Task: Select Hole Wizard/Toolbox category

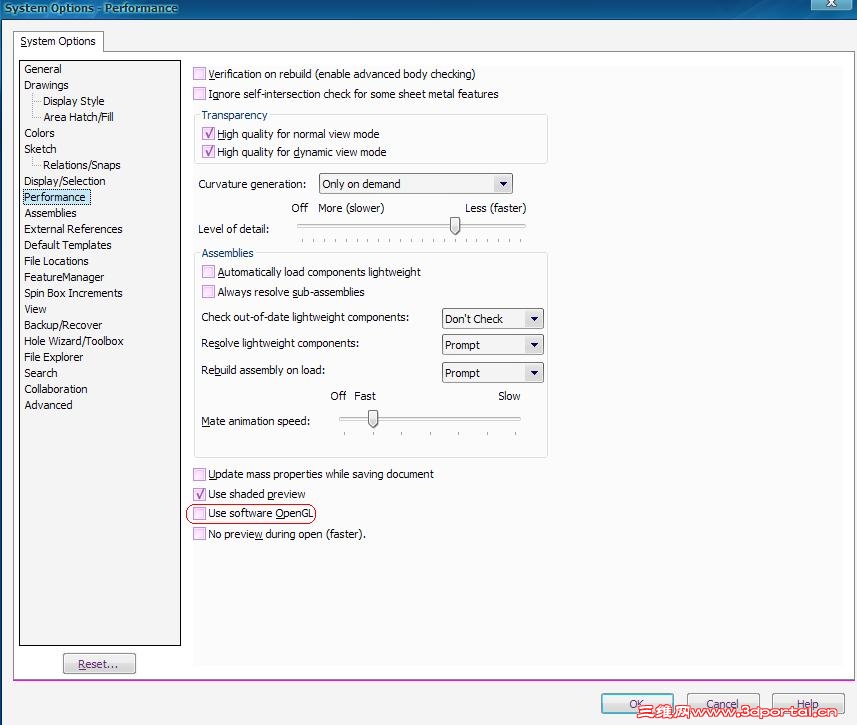Action: (x=74, y=341)
